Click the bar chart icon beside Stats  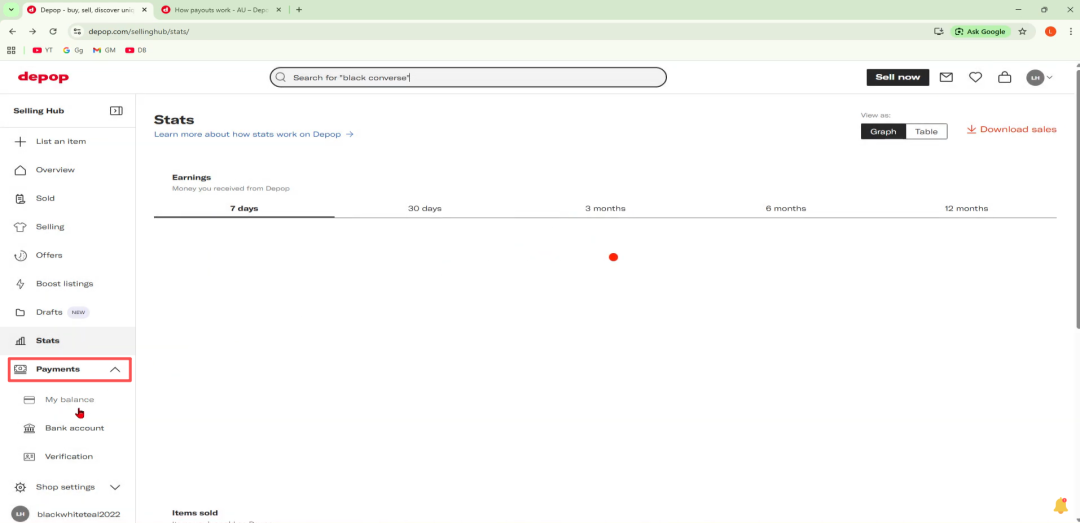[21, 340]
